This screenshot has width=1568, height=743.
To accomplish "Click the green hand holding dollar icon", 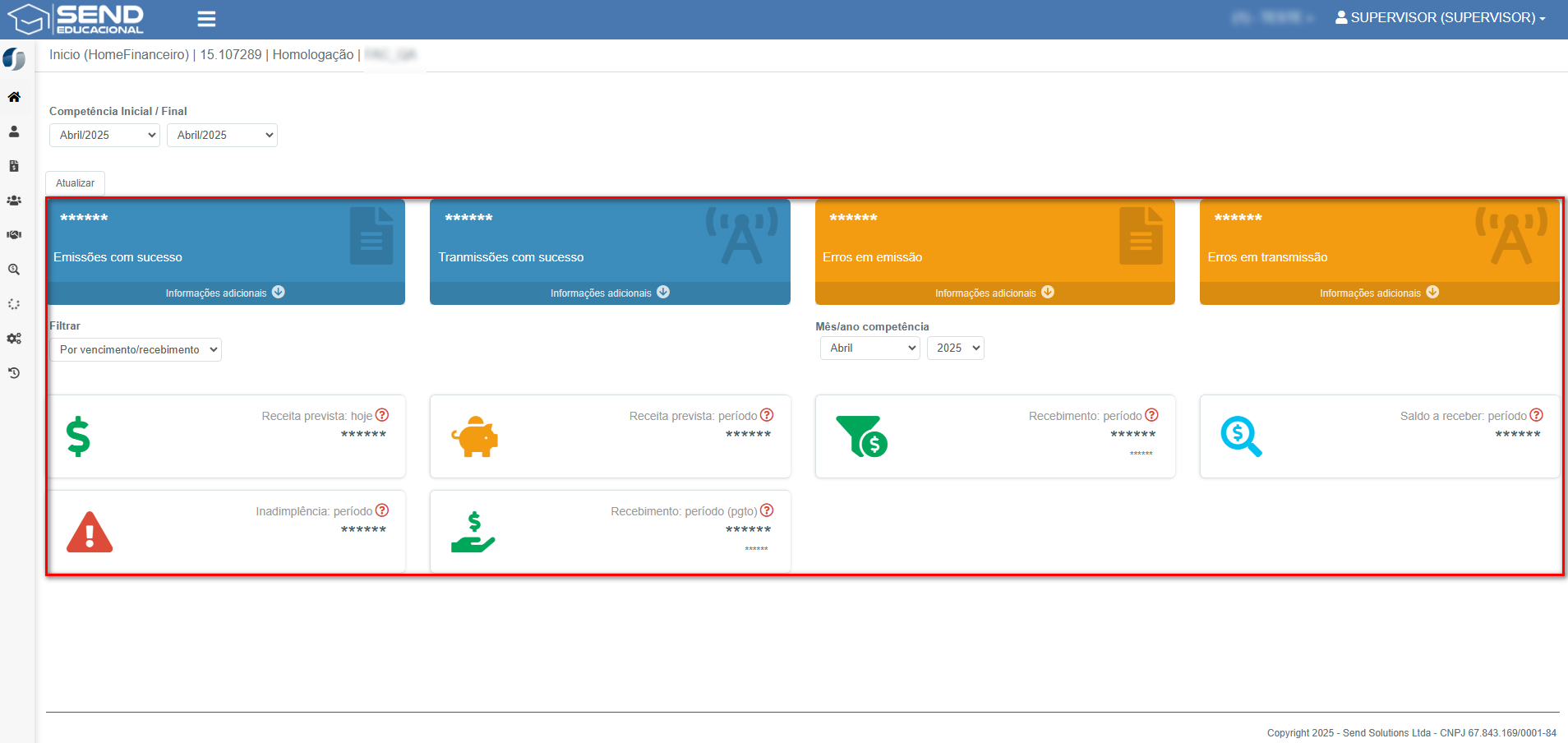I will [473, 532].
